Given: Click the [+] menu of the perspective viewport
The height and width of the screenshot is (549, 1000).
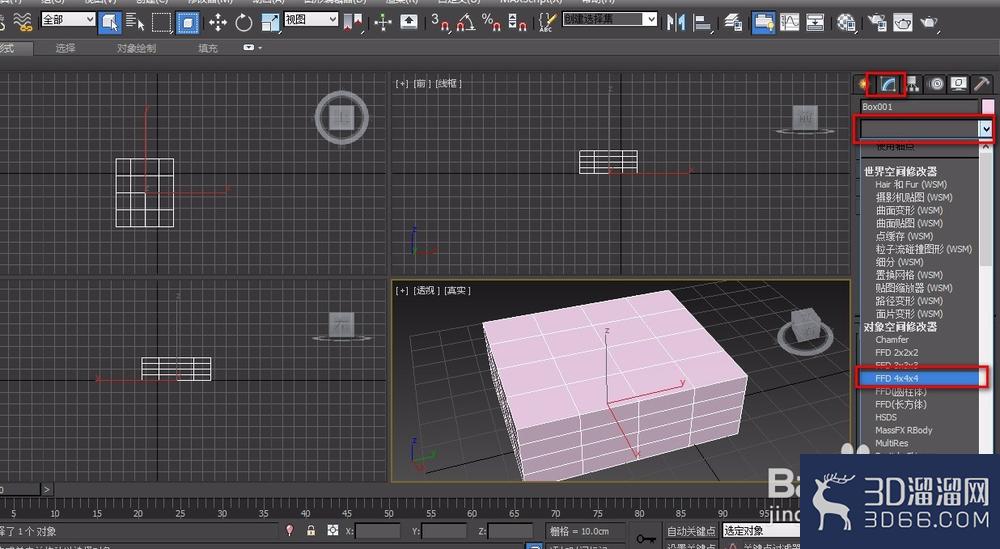Looking at the screenshot, I should pos(402,291).
